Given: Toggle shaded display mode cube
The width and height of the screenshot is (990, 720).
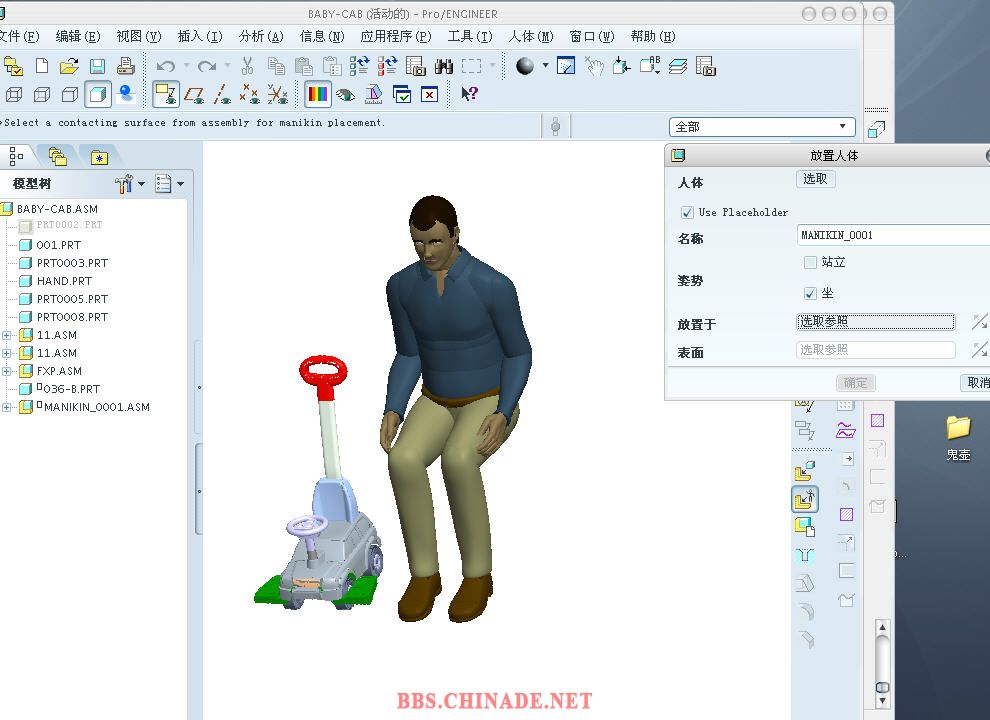Looking at the screenshot, I should (97, 95).
